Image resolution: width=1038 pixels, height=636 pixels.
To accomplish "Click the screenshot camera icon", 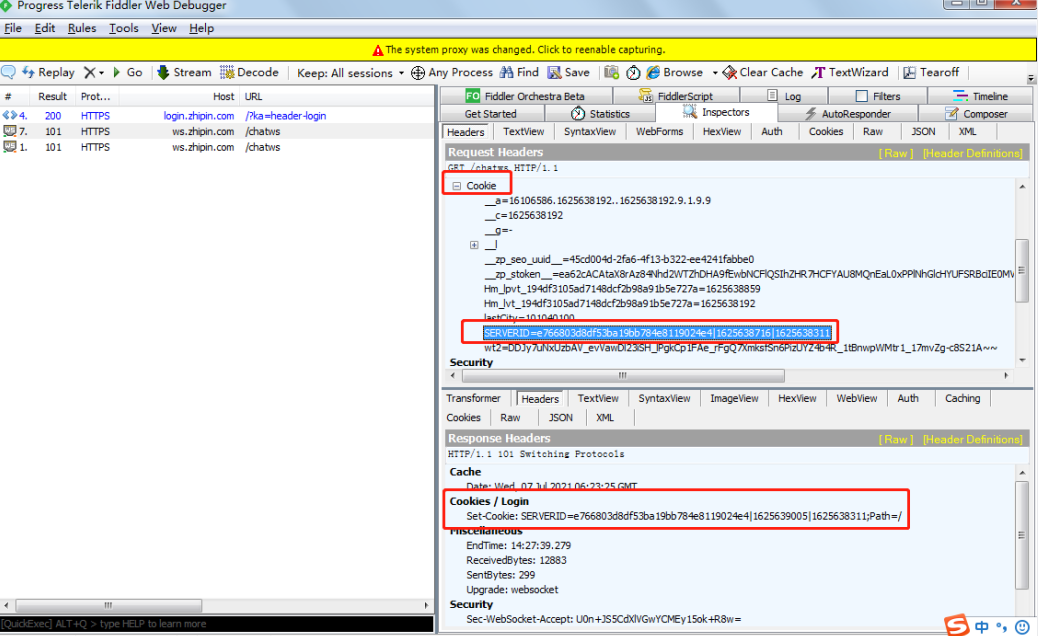I will coord(612,72).
